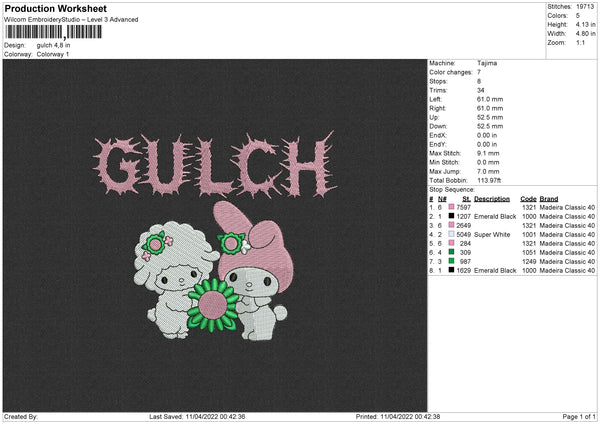The height and width of the screenshot is (424, 600).
Task: Click the 'Page 1 of 1' indicator
Action: (579, 416)
